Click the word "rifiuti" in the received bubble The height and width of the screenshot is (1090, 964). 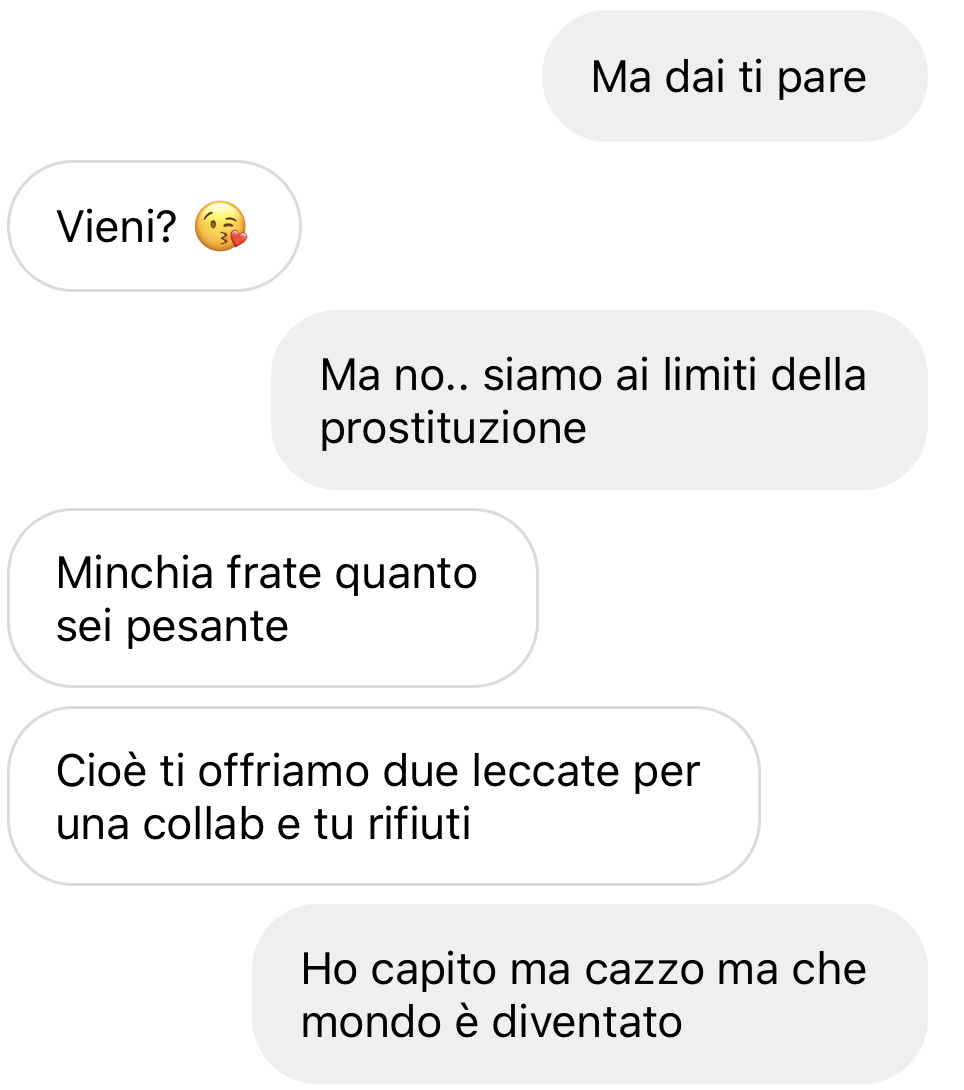[x=419, y=824]
